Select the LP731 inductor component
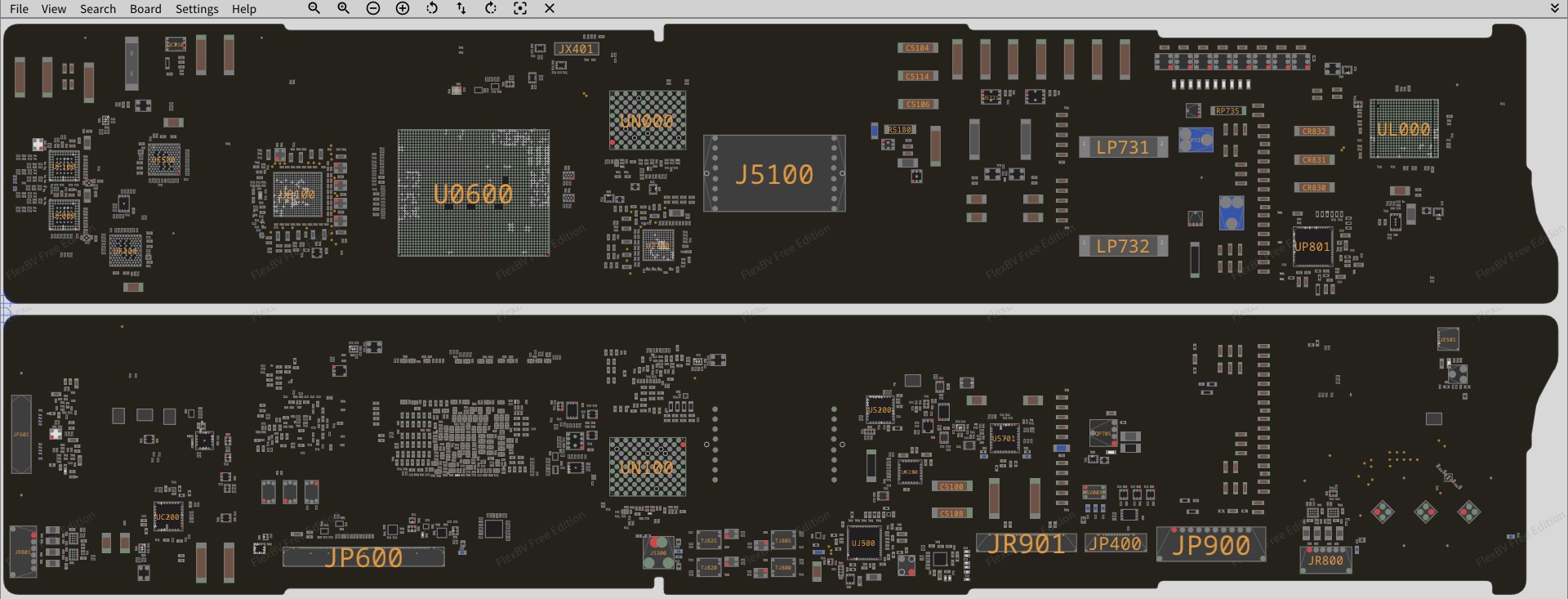Image resolution: width=1568 pixels, height=599 pixels. coord(1123,147)
